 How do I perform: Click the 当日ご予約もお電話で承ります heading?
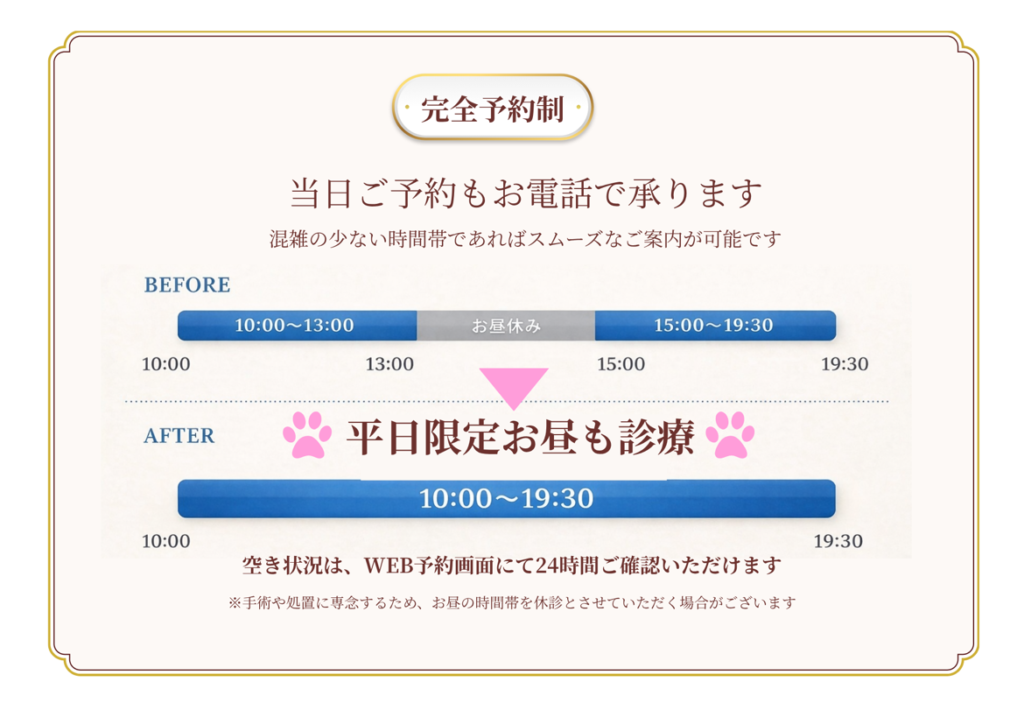[x=526, y=193]
